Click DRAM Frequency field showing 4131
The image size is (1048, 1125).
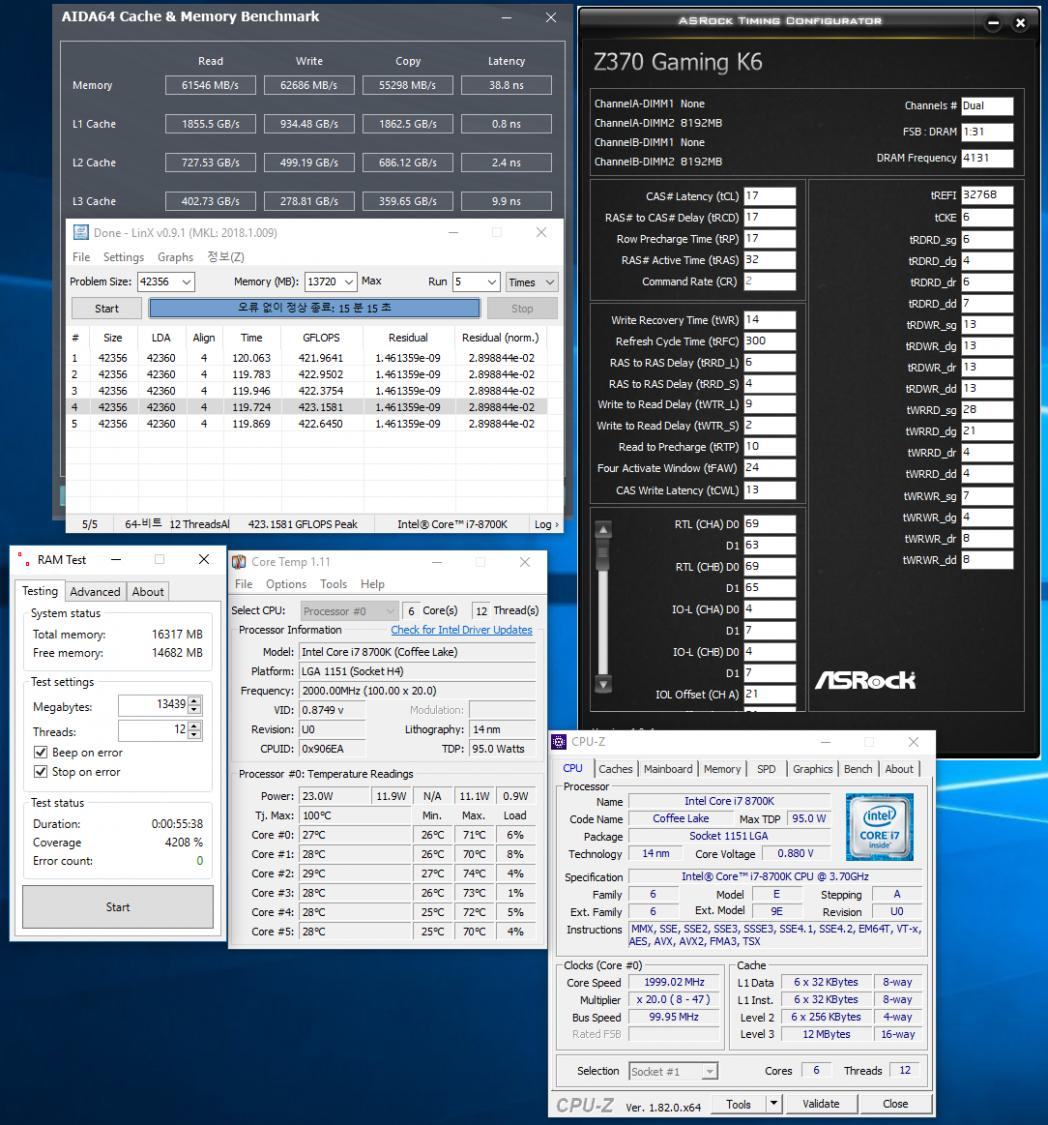987,158
